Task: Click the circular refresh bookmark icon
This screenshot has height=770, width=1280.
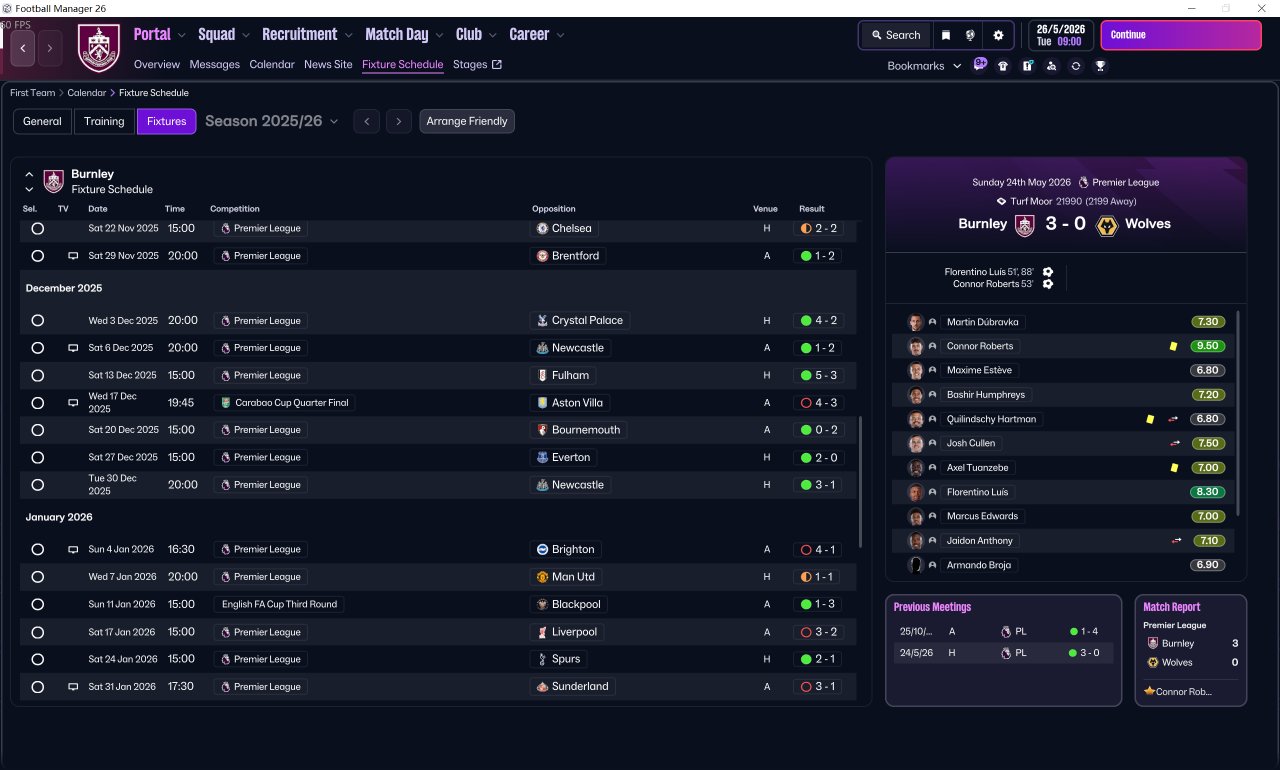Action: coord(1075,66)
